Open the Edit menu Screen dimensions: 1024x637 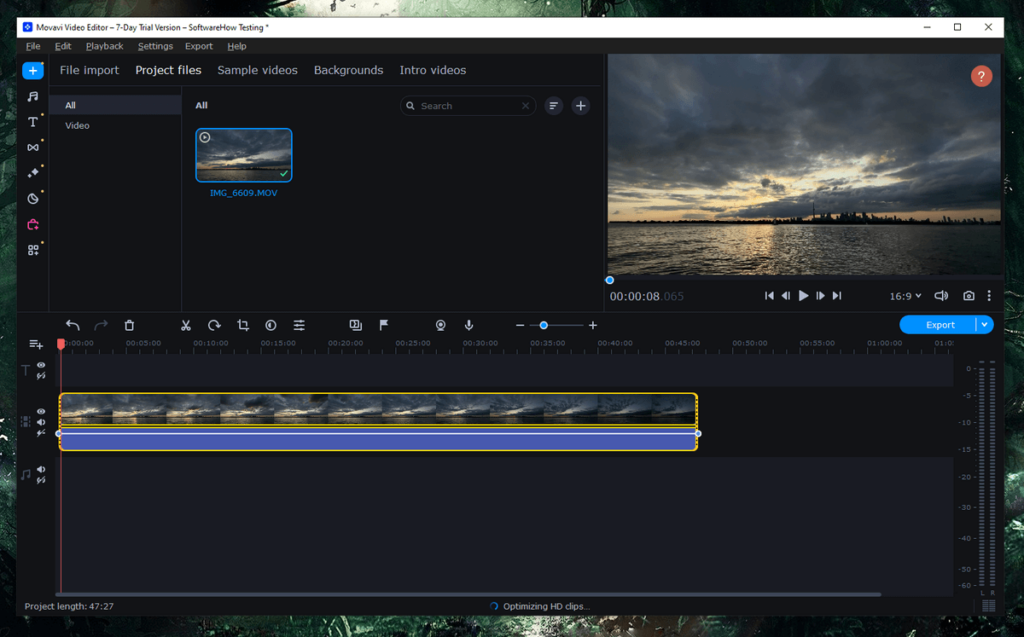coord(63,46)
